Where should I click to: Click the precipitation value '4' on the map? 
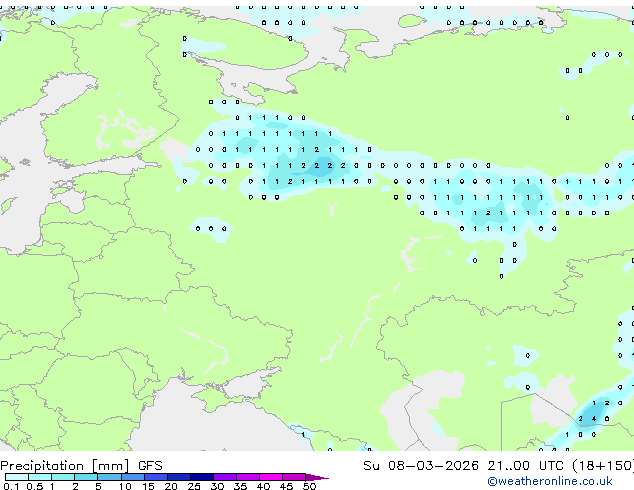tap(594, 419)
